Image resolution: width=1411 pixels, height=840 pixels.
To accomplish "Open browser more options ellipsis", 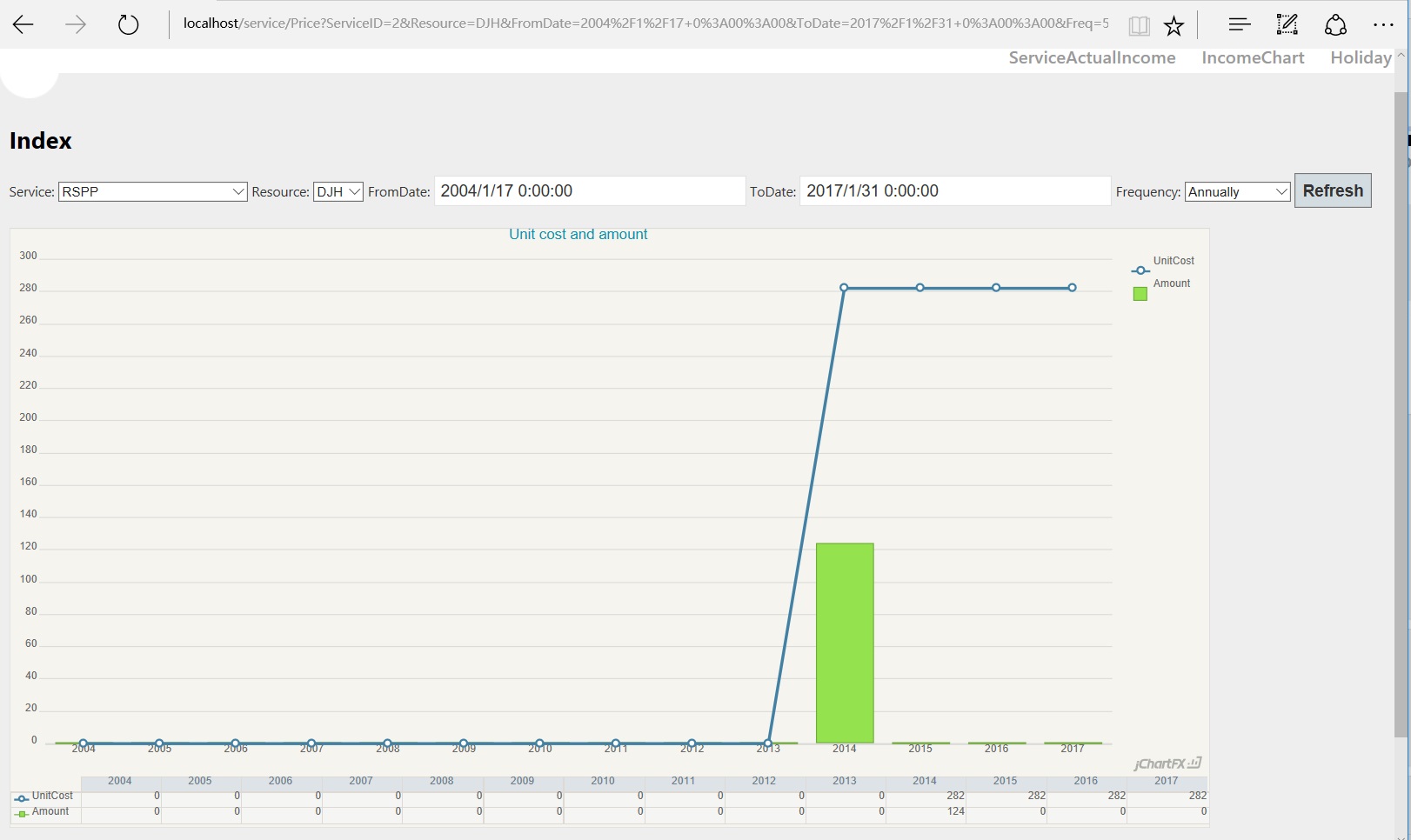I will [1382, 25].
